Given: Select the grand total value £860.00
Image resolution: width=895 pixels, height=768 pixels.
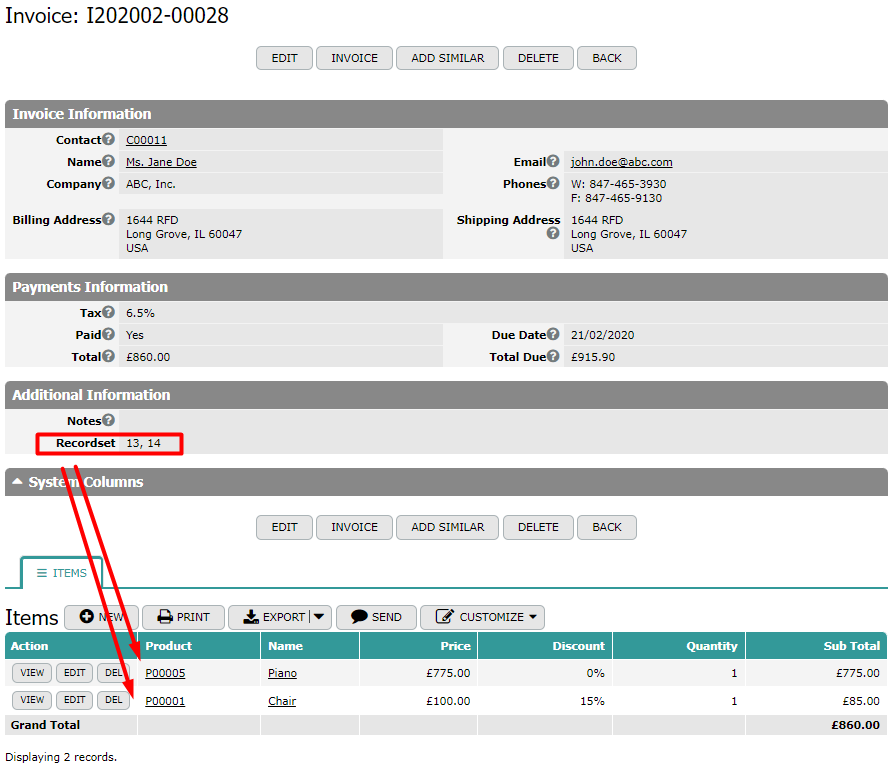Looking at the screenshot, I should tap(855, 725).
